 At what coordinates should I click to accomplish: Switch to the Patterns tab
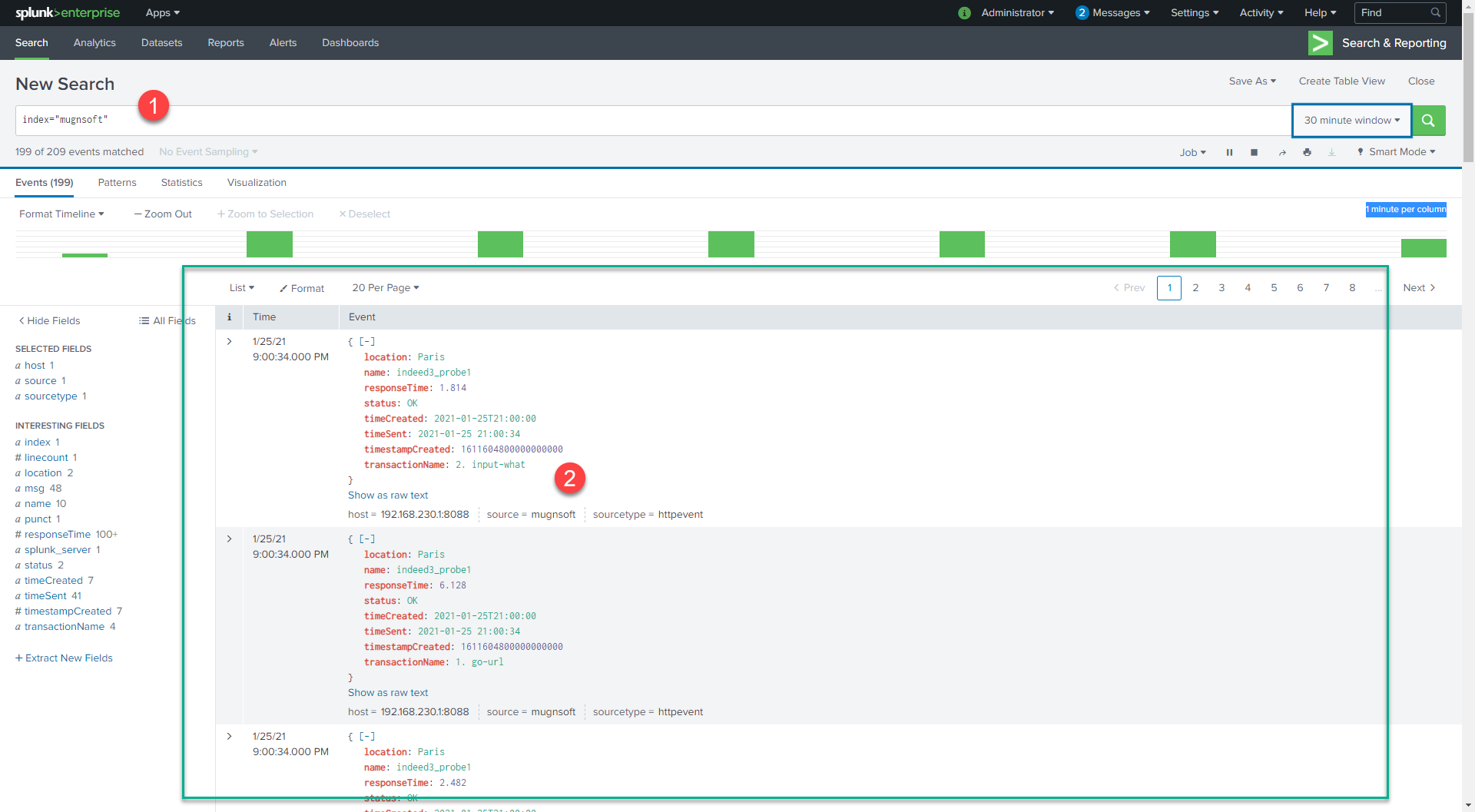pos(117,183)
